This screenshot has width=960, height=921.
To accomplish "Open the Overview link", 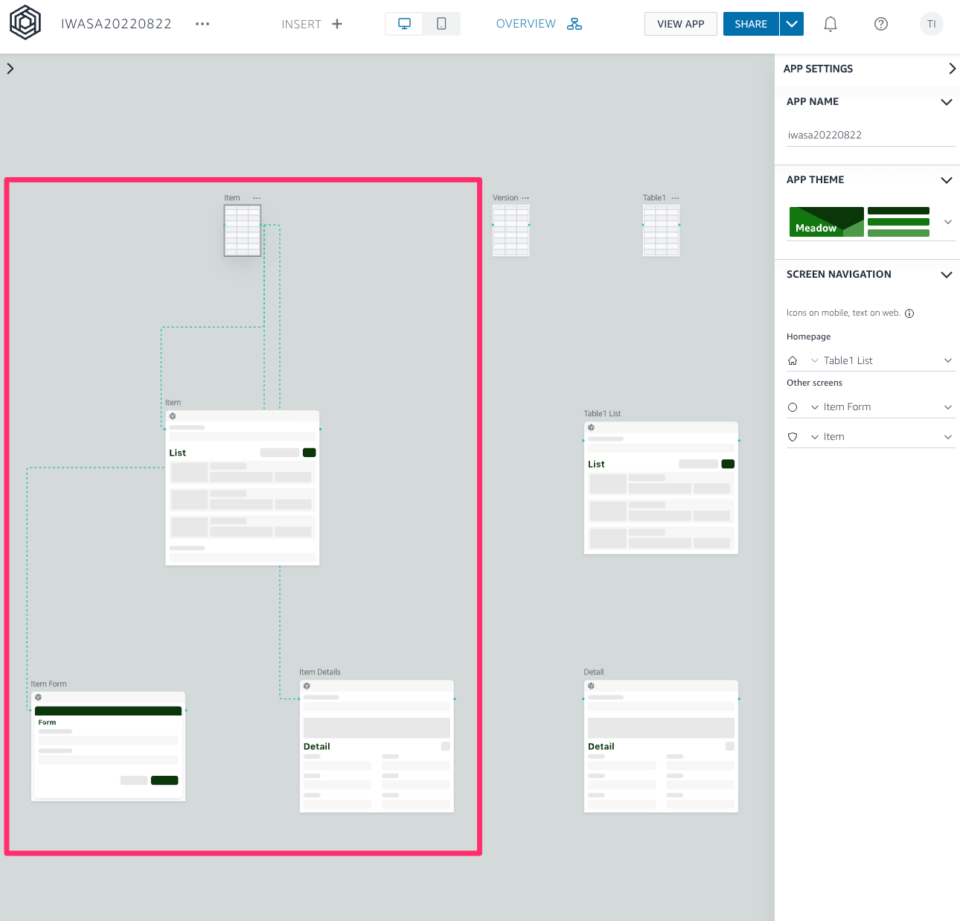I will pyautogui.click(x=526, y=24).
